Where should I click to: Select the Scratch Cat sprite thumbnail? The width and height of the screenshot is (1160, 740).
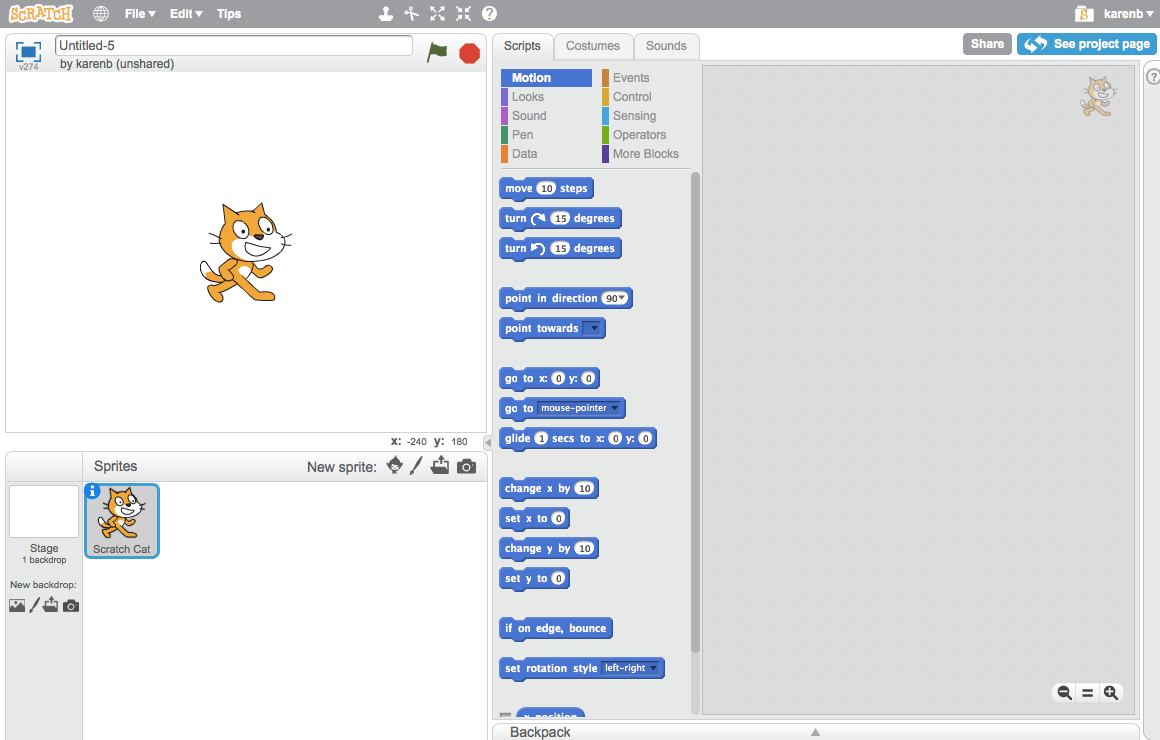click(122, 521)
